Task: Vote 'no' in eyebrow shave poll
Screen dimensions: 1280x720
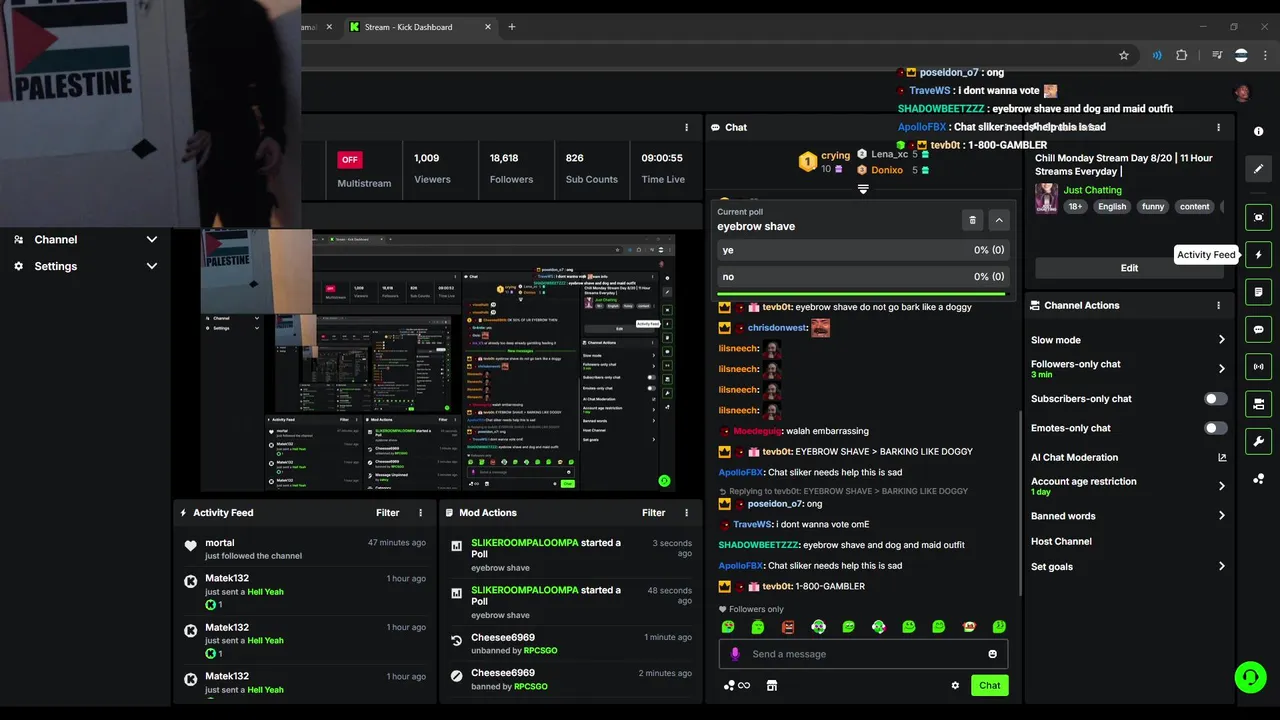Action: (x=862, y=277)
